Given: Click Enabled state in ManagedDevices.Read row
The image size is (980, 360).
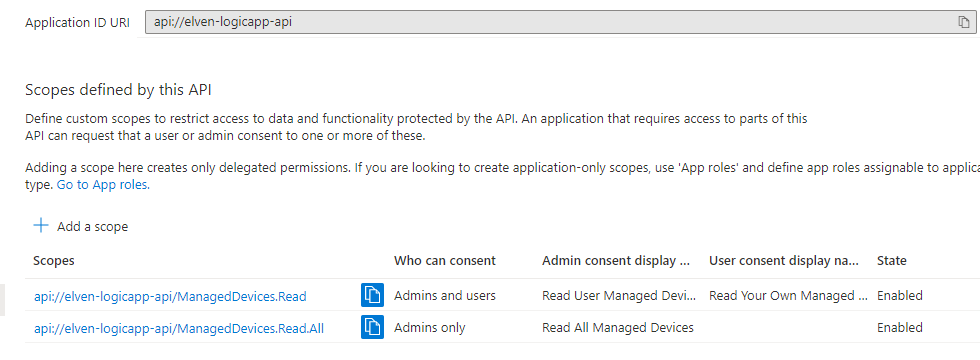Looking at the screenshot, I should pyautogui.click(x=899, y=296).
